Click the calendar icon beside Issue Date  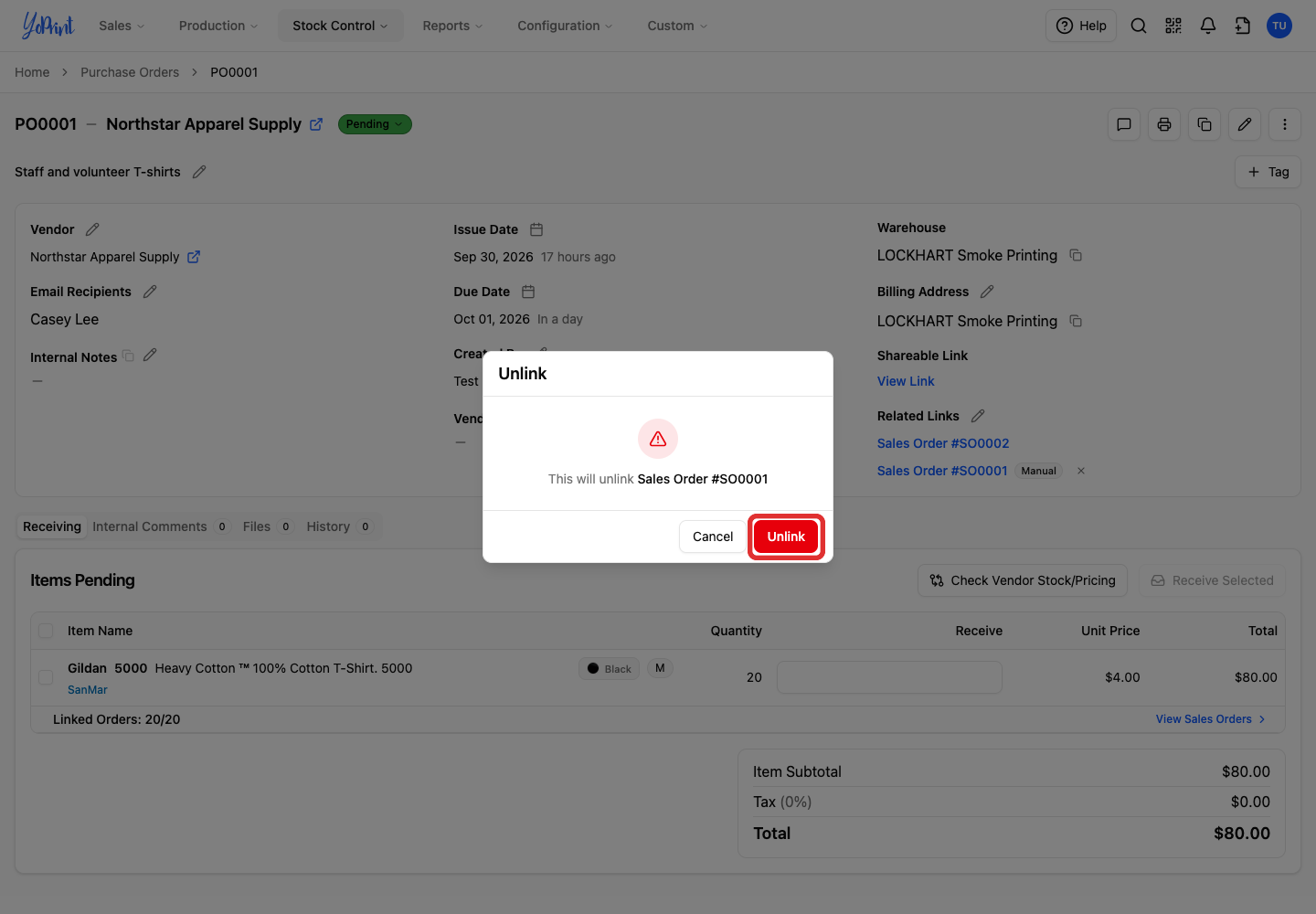tap(536, 229)
